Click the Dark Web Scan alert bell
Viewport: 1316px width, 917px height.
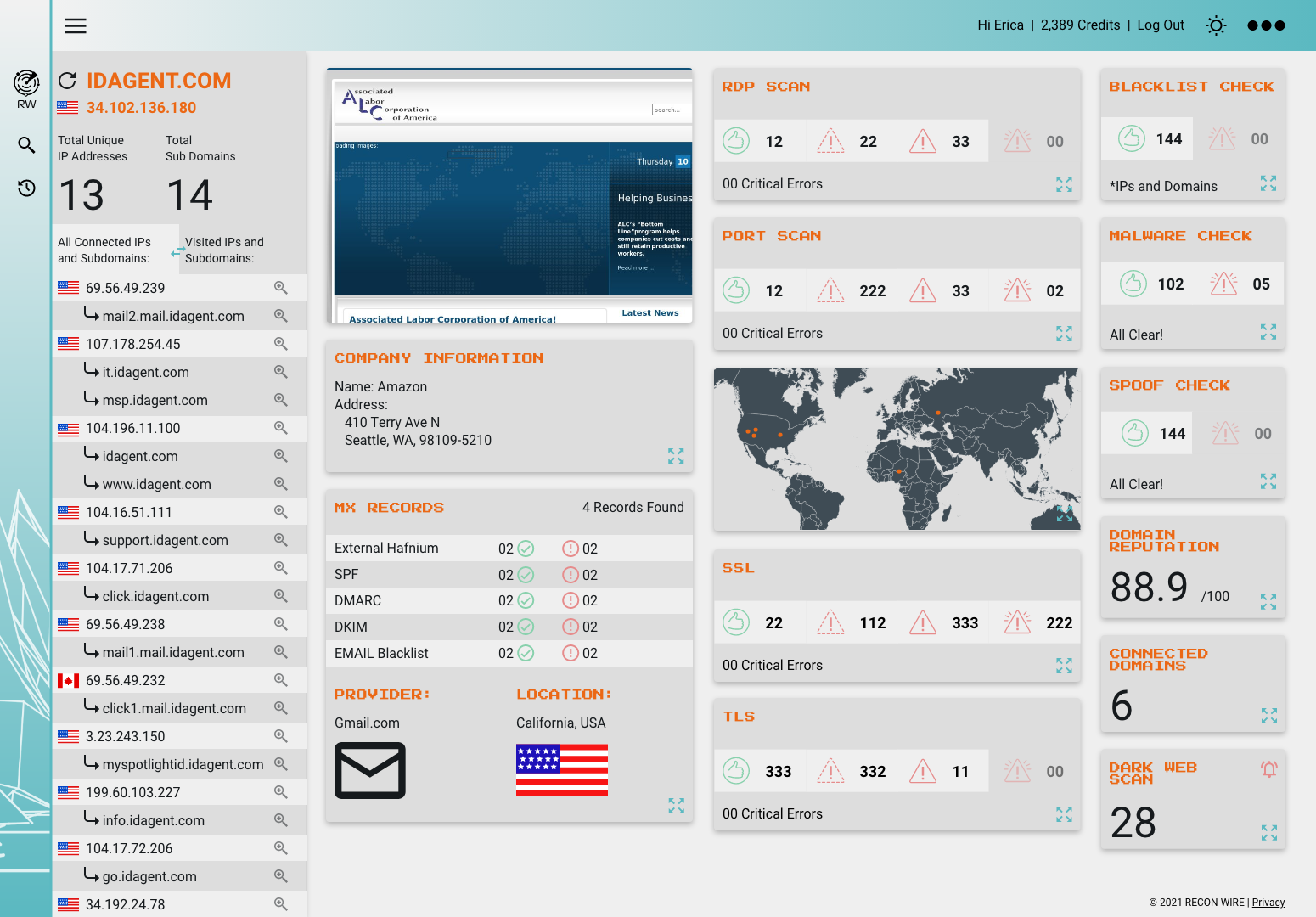[x=1268, y=769]
